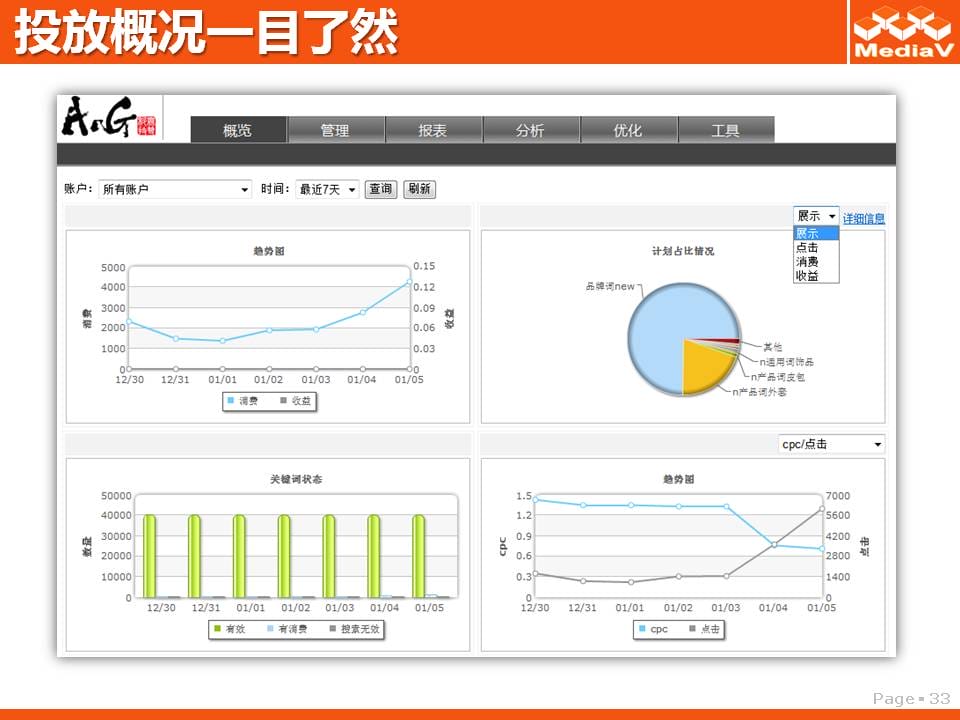The width and height of the screenshot is (960, 720).
Task: Click the n通用词饰品 pie label
Action: point(787,362)
